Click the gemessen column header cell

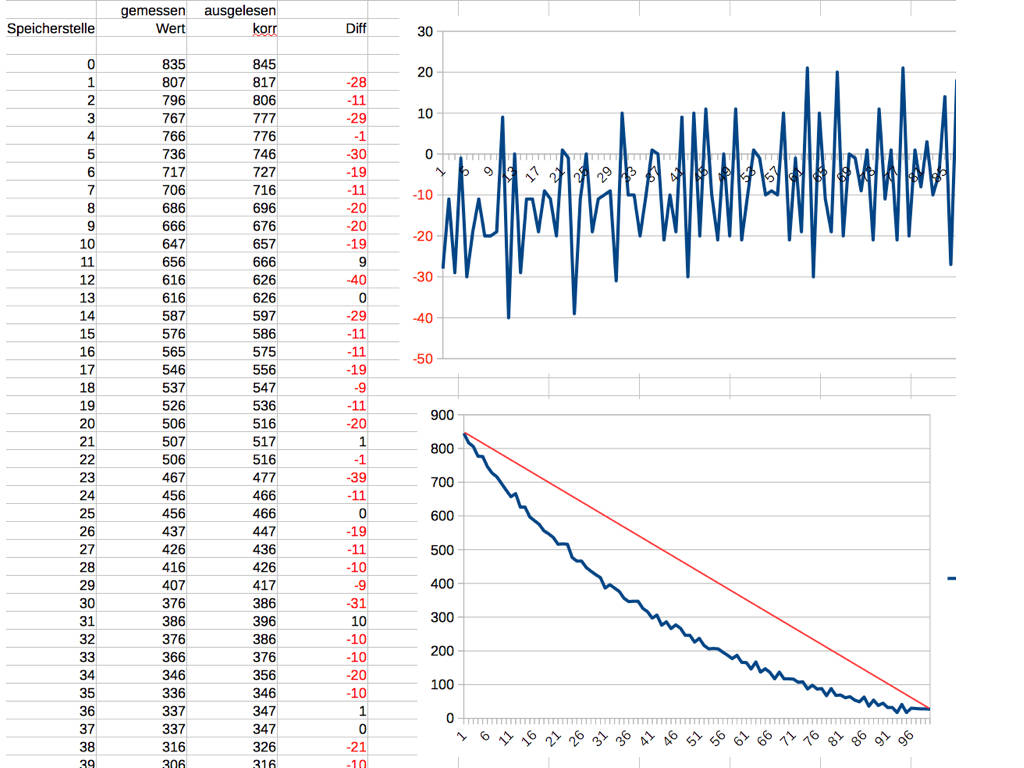pos(153,11)
